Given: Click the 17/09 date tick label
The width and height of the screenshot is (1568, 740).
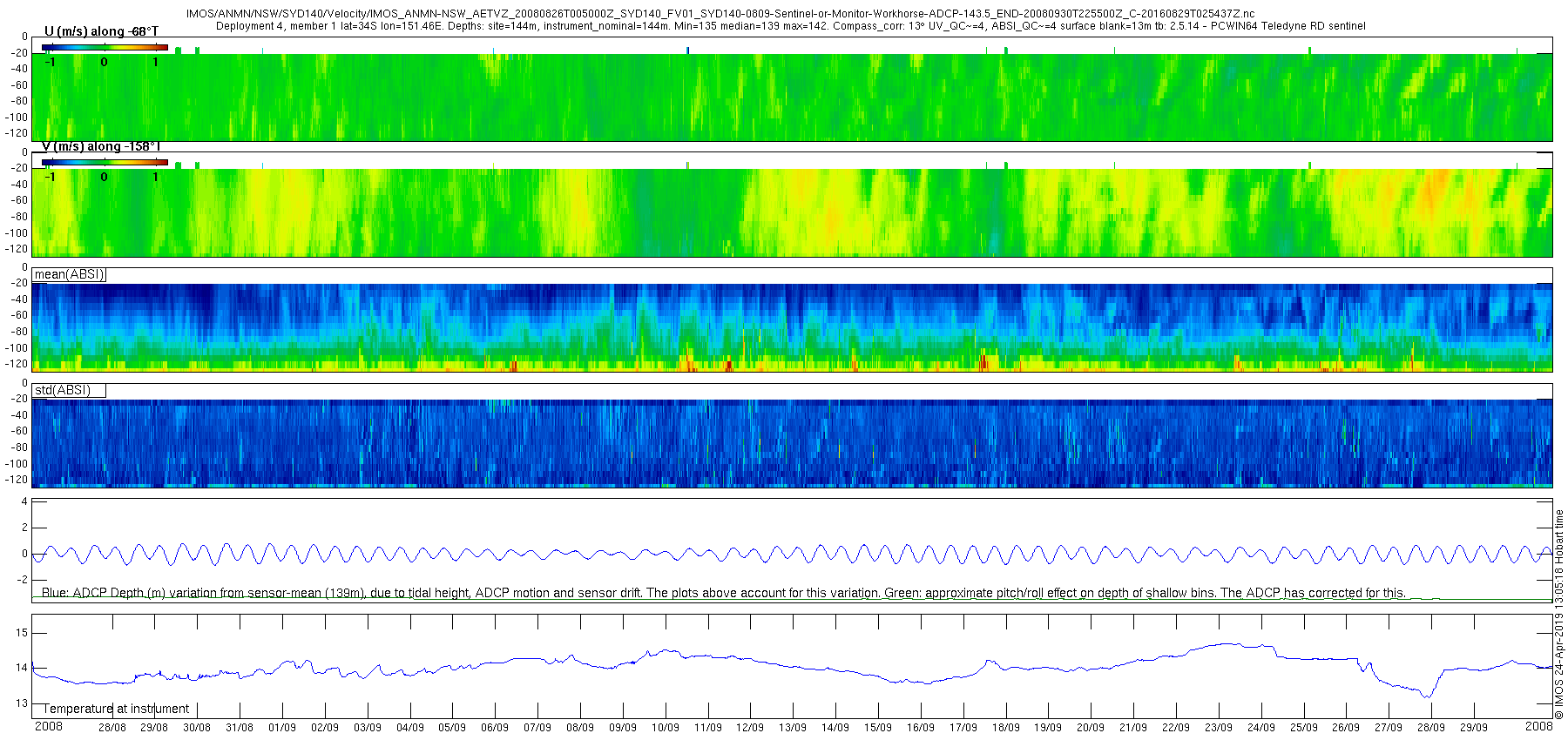Looking at the screenshot, I should pos(963,728).
